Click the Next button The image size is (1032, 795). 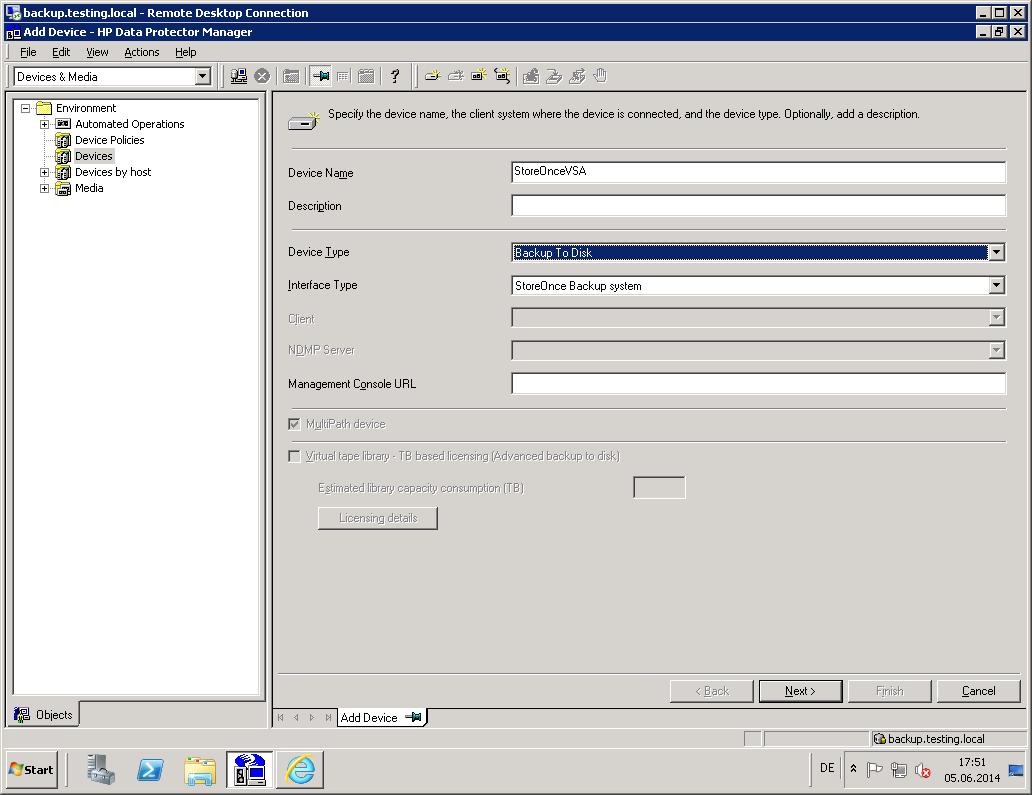coord(800,691)
